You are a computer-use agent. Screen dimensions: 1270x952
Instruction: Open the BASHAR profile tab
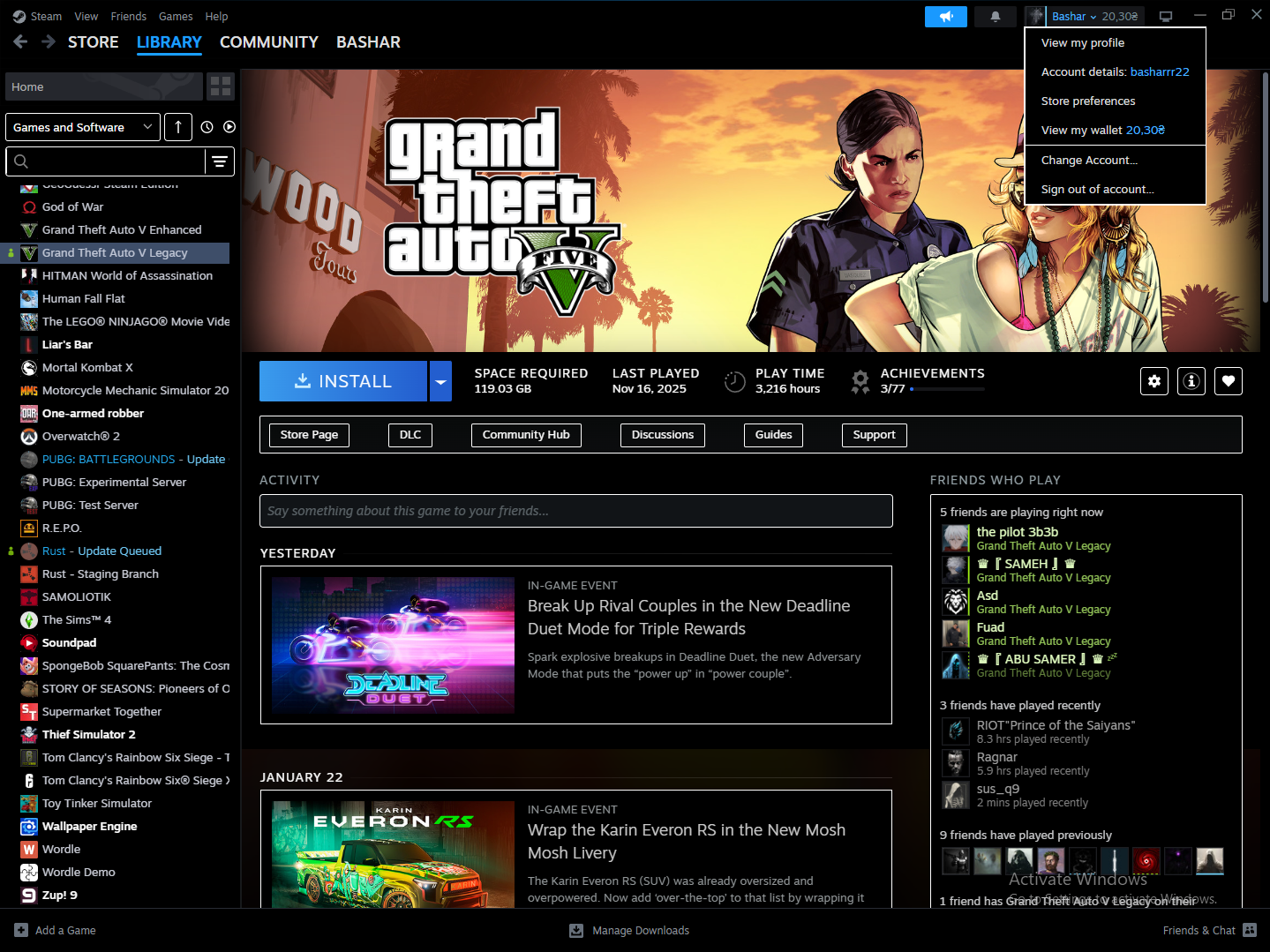[x=368, y=42]
